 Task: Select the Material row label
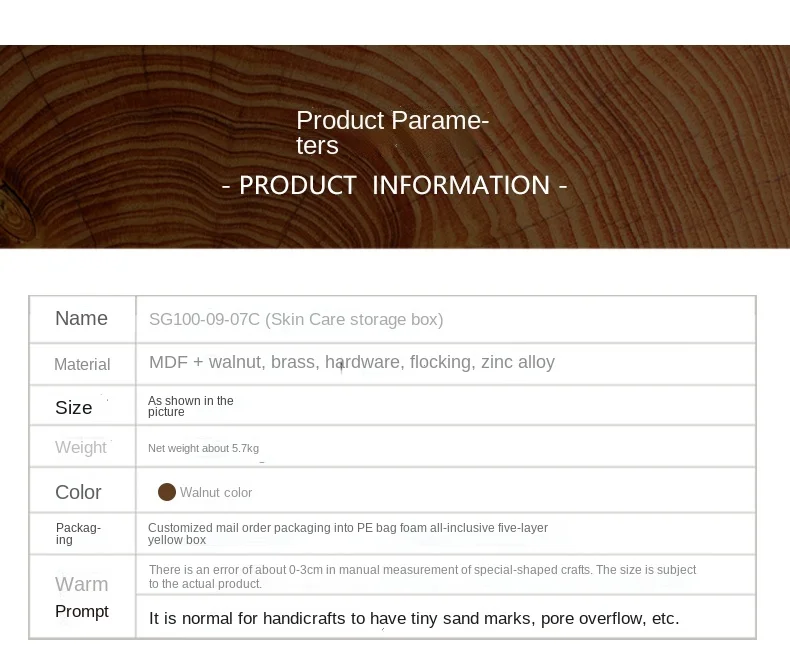click(x=82, y=364)
